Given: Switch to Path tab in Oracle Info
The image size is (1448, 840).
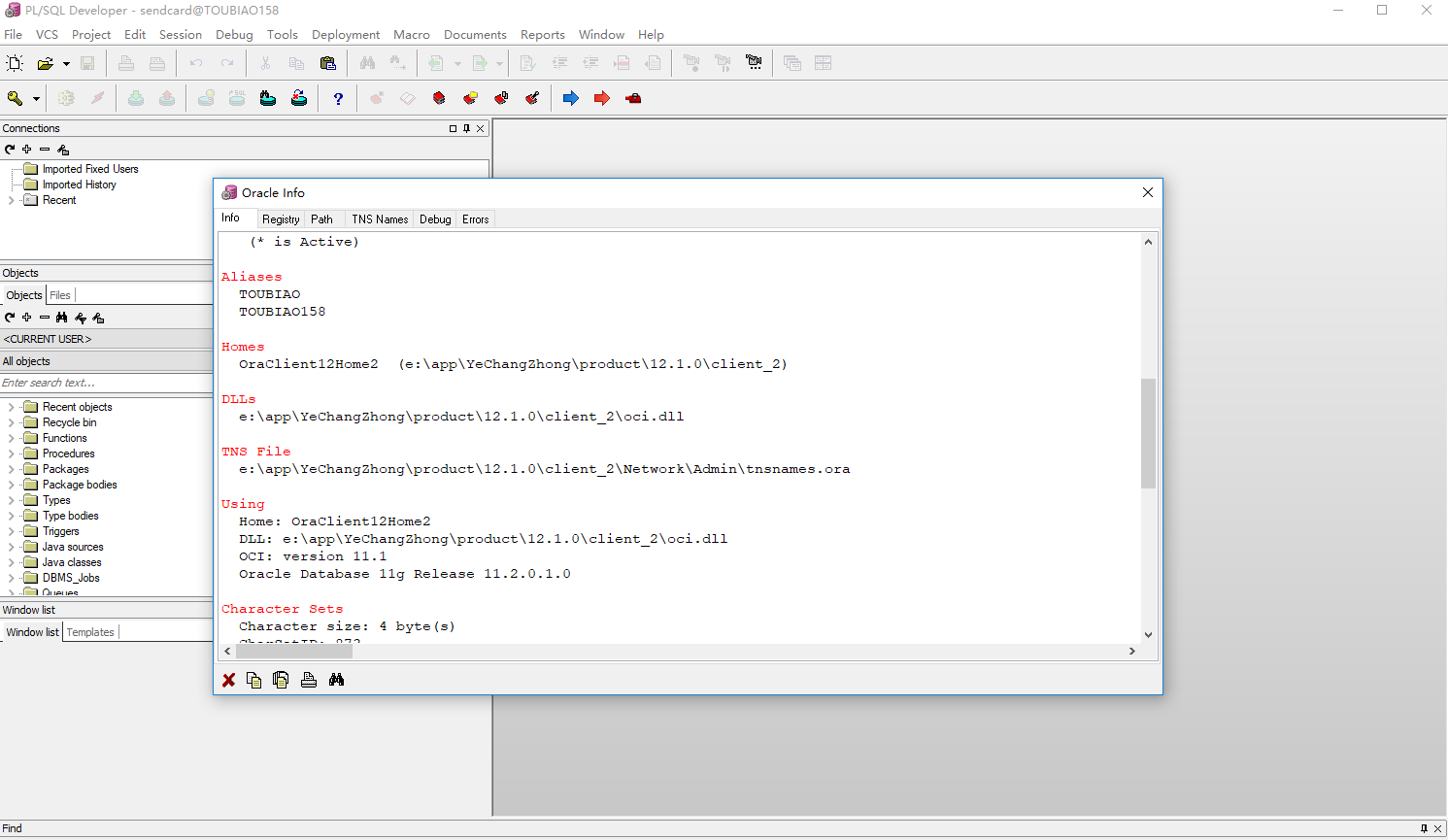Looking at the screenshot, I should [321, 219].
